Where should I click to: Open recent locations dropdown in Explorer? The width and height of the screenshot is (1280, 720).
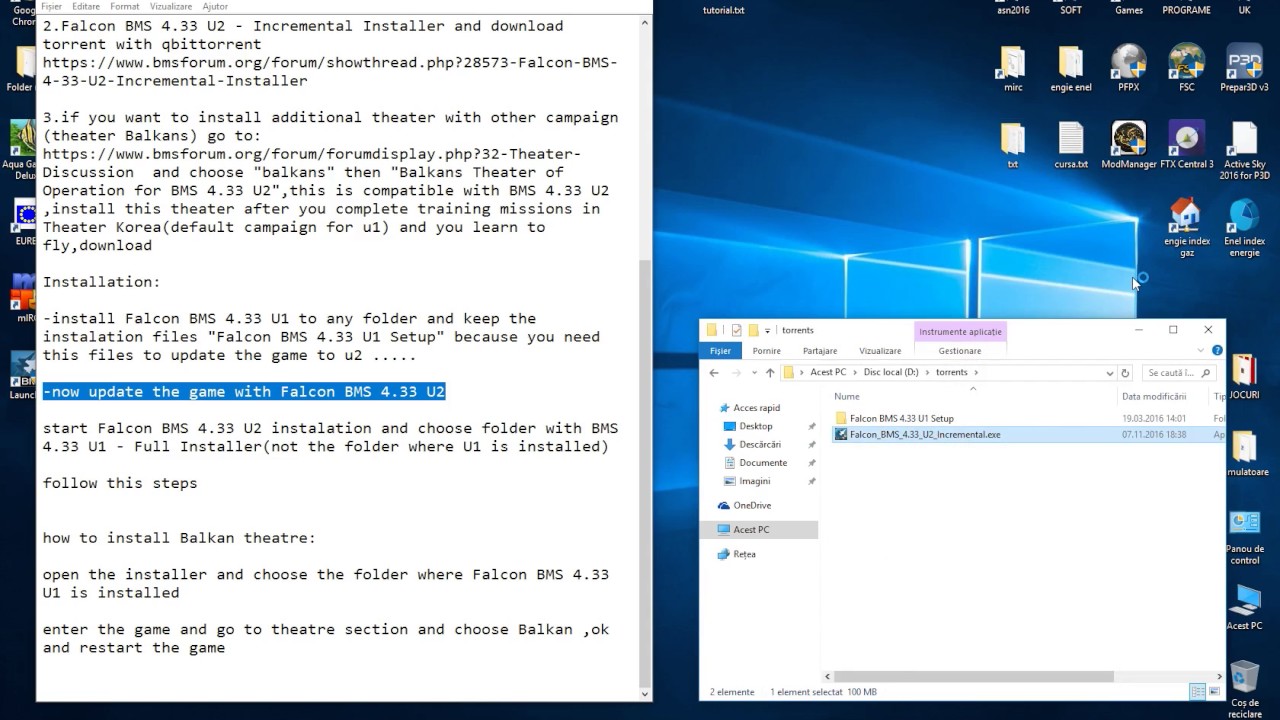click(x=754, y=372)
